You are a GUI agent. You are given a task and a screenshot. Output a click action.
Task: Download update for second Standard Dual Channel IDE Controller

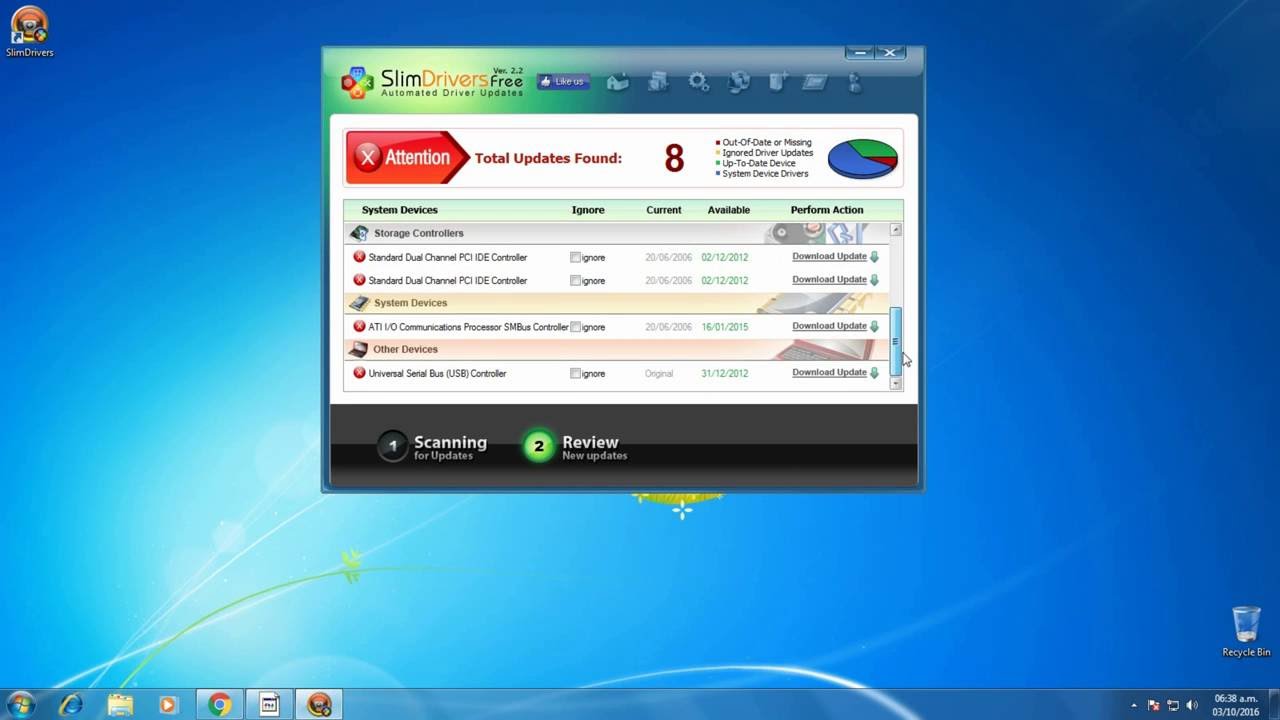click(x=829, y=279)
